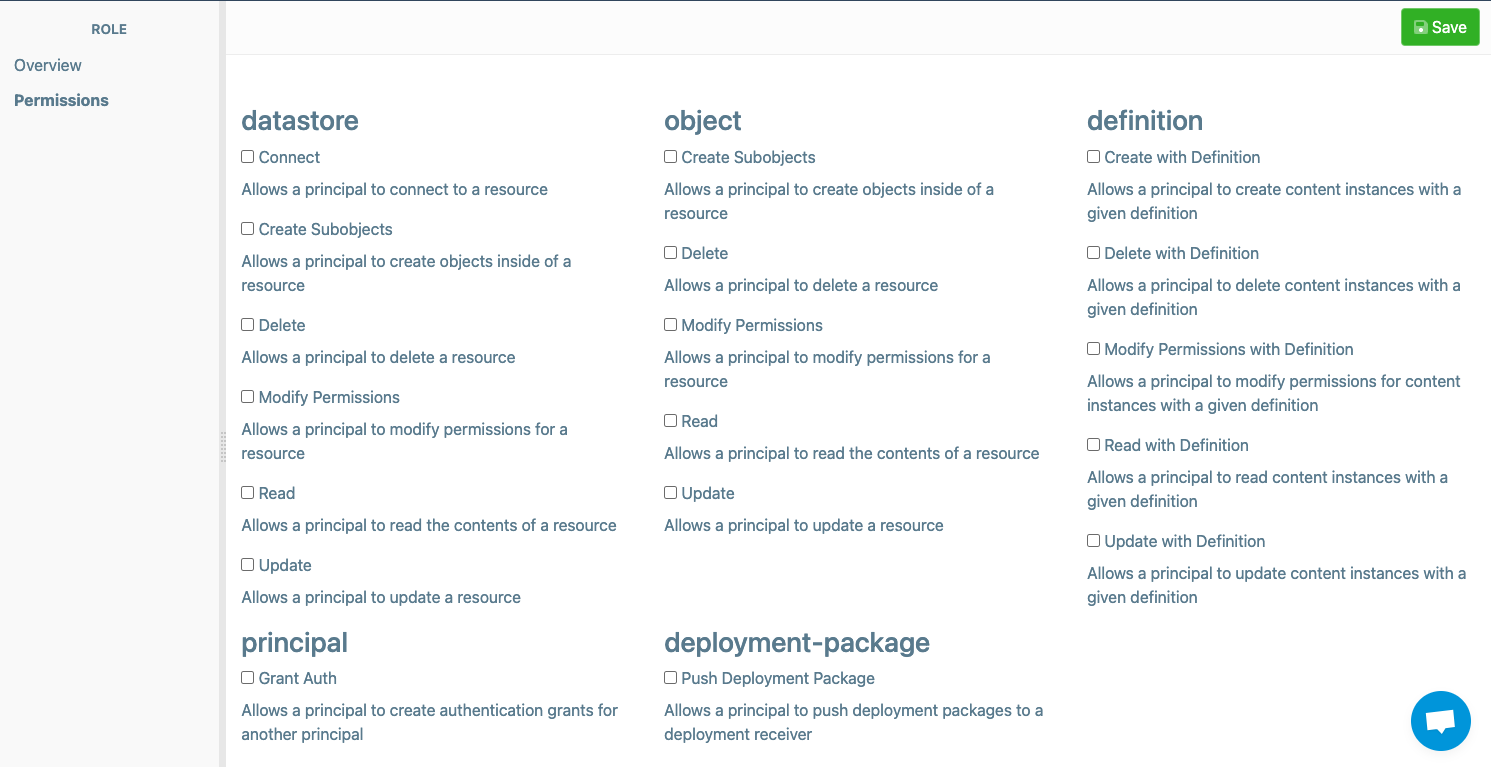This screenshot has width=1491, height=767.
Task: Click the green Save button
Action: [1440, 28]
